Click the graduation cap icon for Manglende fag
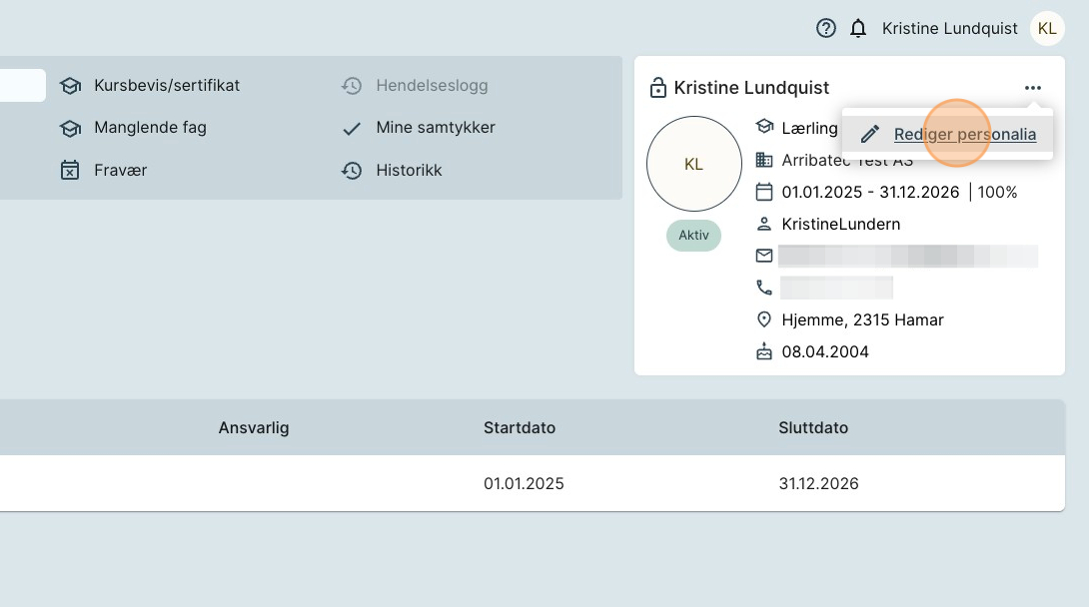 click(70, 128)
